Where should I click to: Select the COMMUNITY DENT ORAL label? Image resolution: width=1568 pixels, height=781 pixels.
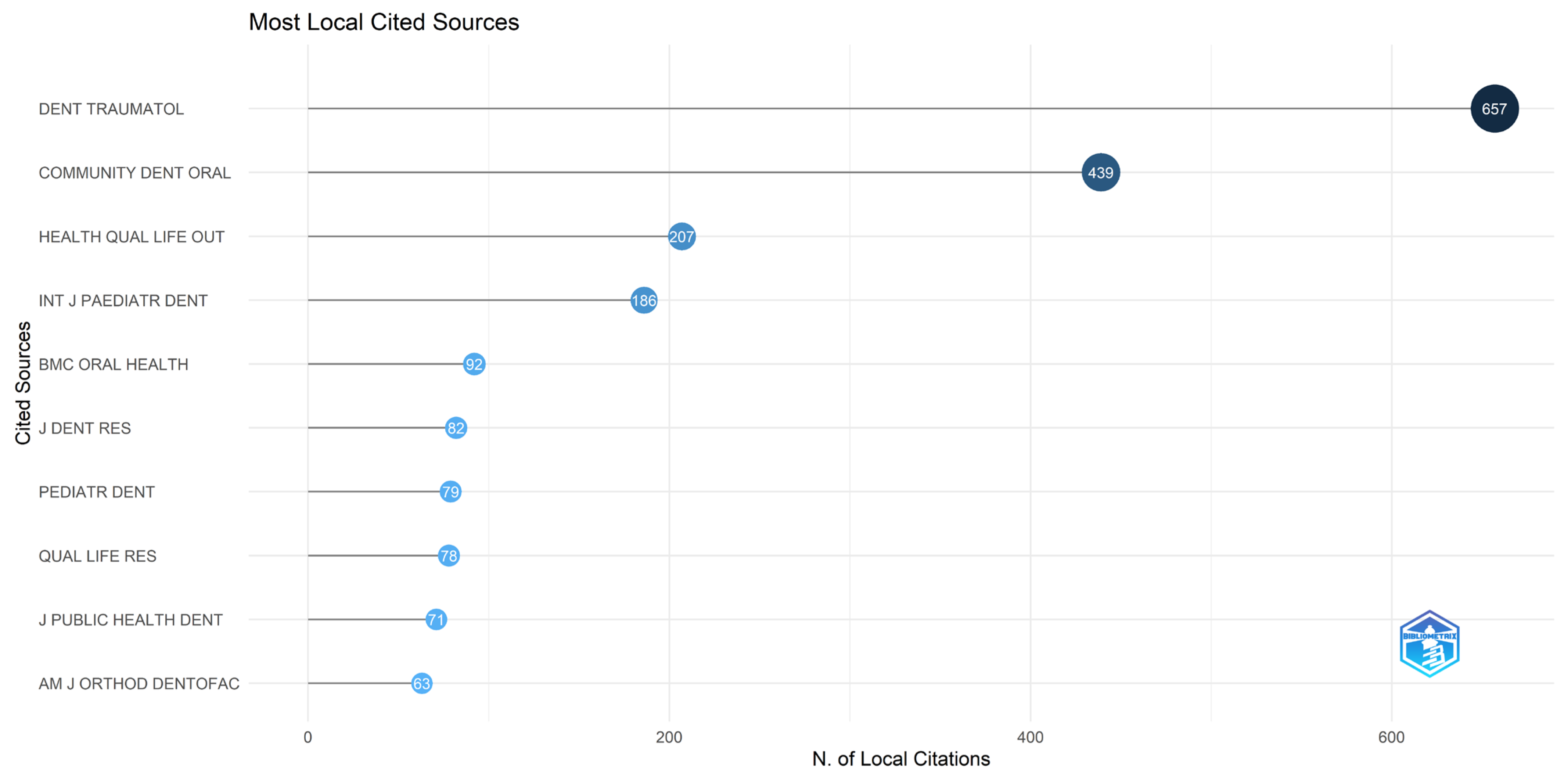pyautogui.click(x=134, y=173)
